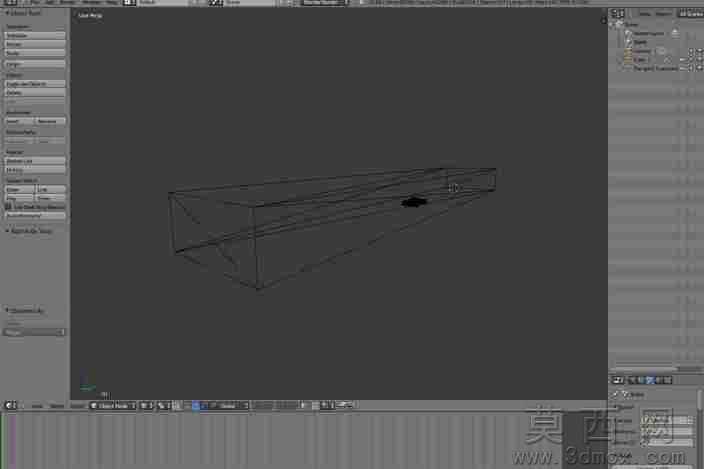Image resolution: width=704 pixels, height=469 pixels.
Task: Open outliner editor type selector icon
Action: tap(619, 13)
